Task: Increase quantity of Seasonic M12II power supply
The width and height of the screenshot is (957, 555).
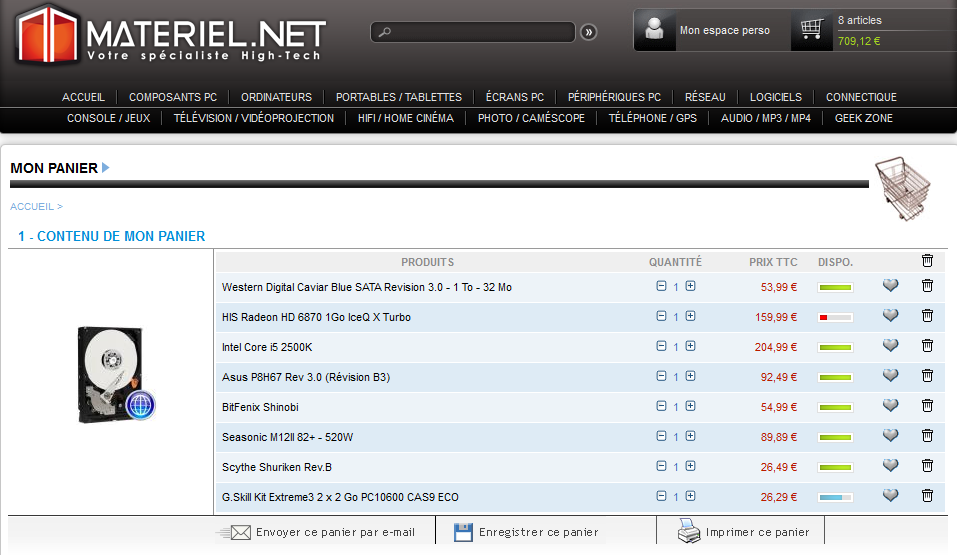Action: (690, 436)
